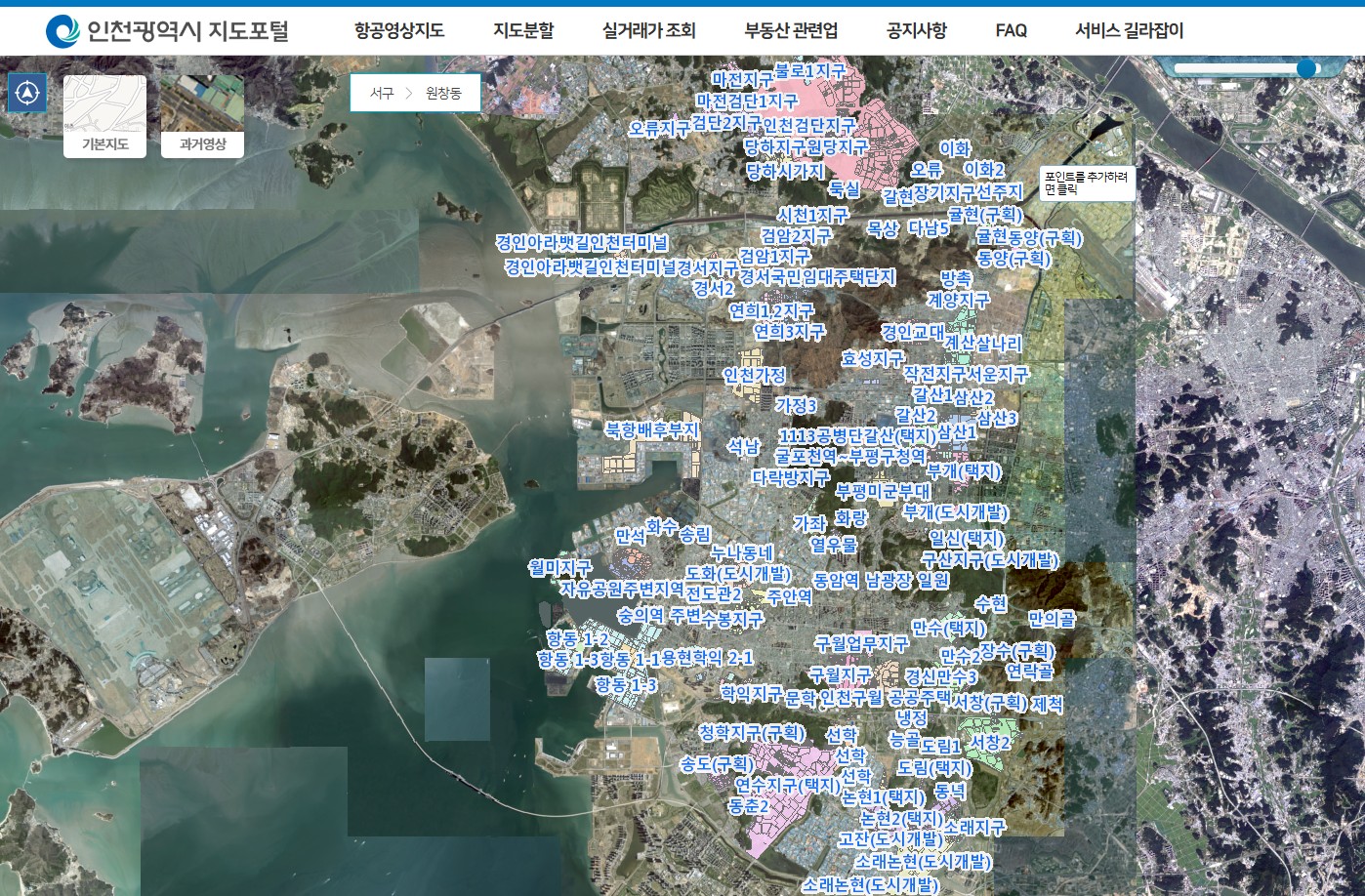This screenshot has height=896, width=1365.
Task: Select the 인천가정 district label on map
Action: click(754, 375)
